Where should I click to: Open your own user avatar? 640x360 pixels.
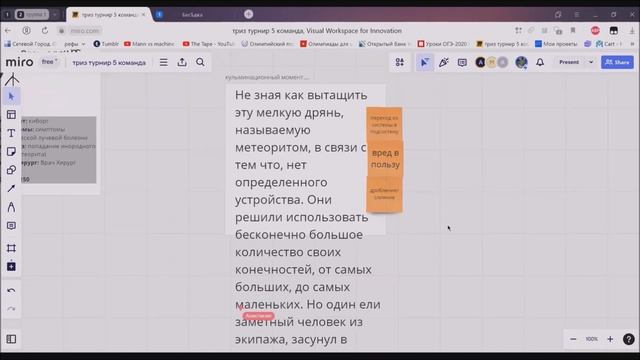pos(521,62)
